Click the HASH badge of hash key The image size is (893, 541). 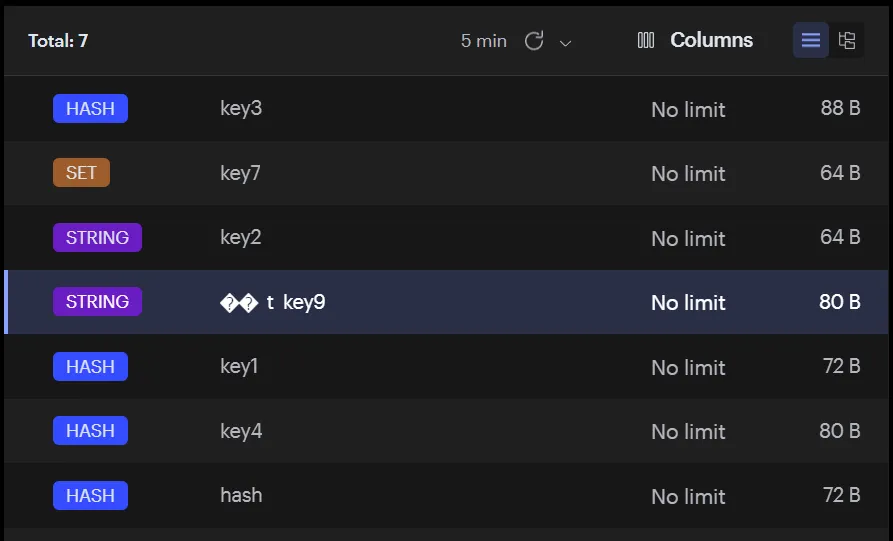[90, 495]
